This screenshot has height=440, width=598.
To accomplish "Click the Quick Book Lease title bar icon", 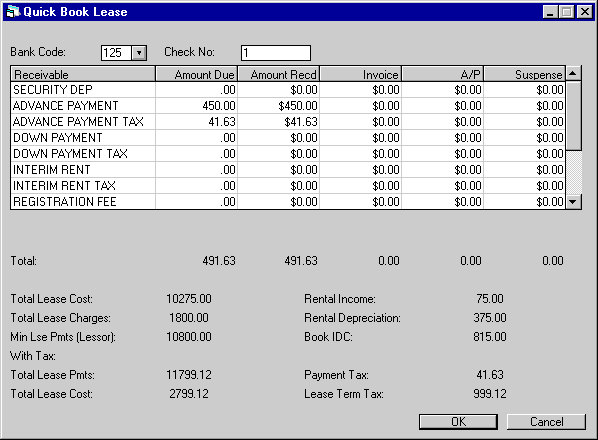I will point(13,12).
